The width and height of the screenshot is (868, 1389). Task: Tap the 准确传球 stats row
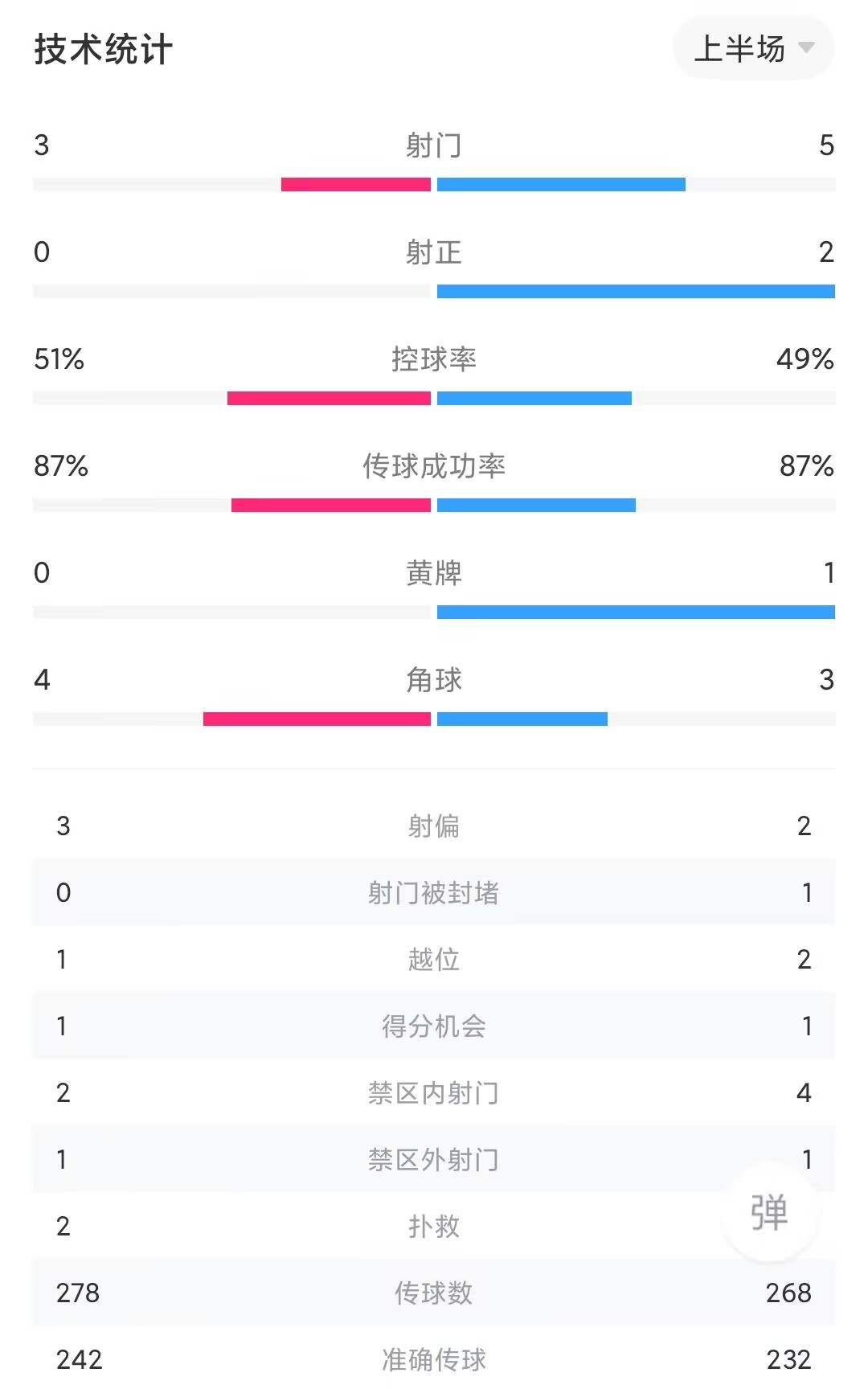pos(434,1358)
